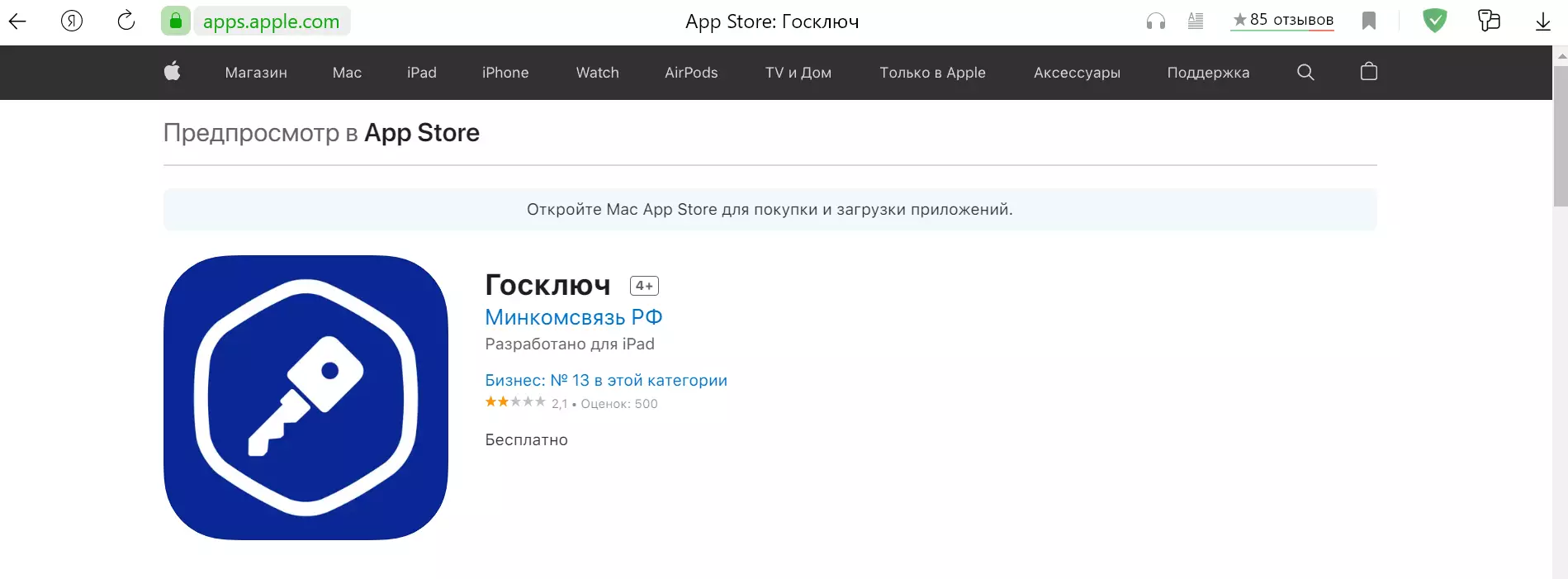Open the iPad menu item
Image resolution: width=1568 pixels, height=579 pixels.
tap(422, 73)
